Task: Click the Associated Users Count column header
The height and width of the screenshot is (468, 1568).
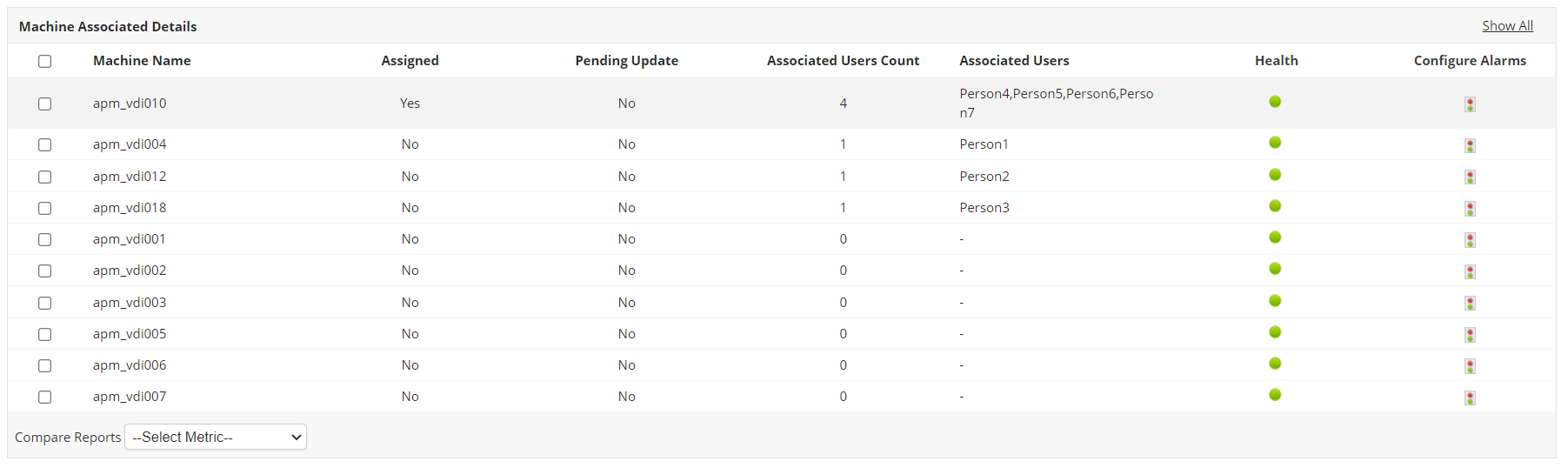Action: pyautogui.click(x=843, y=61)
